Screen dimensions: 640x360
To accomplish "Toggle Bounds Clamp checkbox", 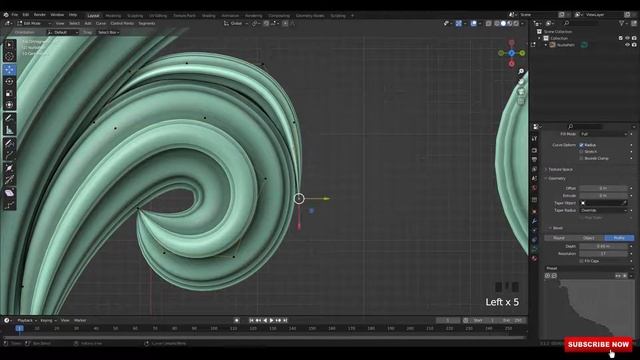I will pos(581,158).
